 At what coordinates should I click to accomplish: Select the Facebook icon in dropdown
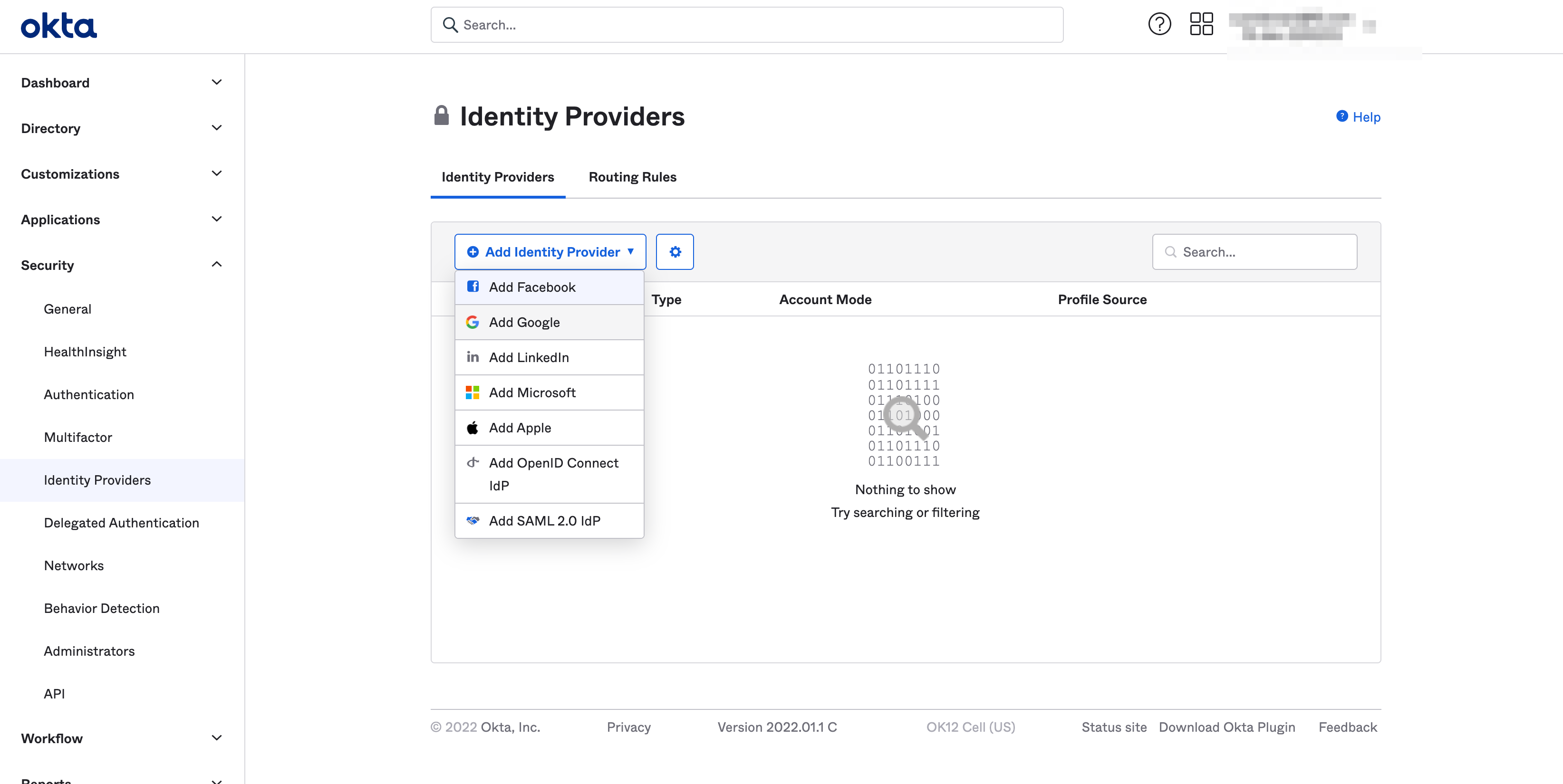(x=473, y=286)
